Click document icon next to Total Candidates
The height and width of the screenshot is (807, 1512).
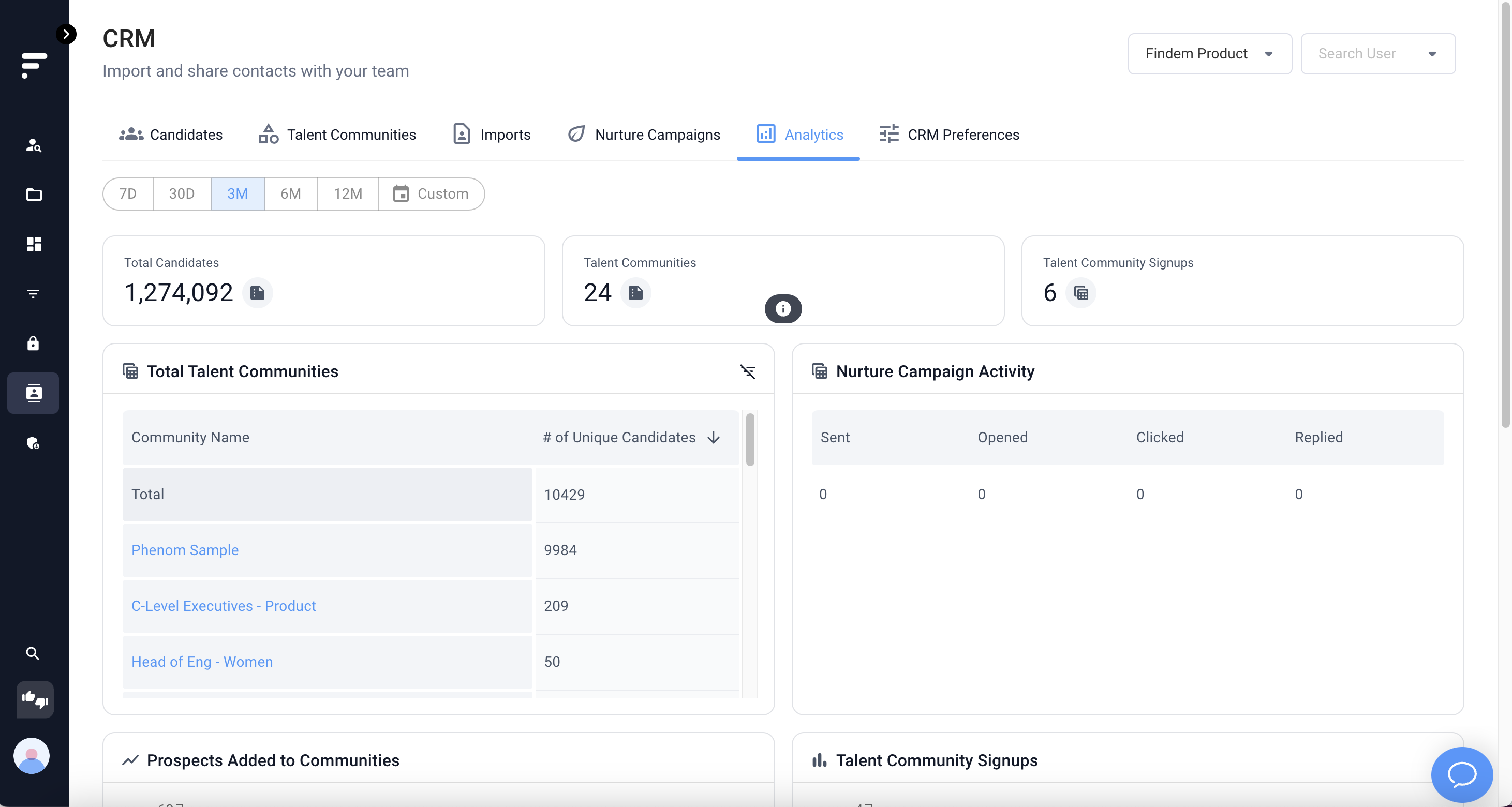point(257,293)
